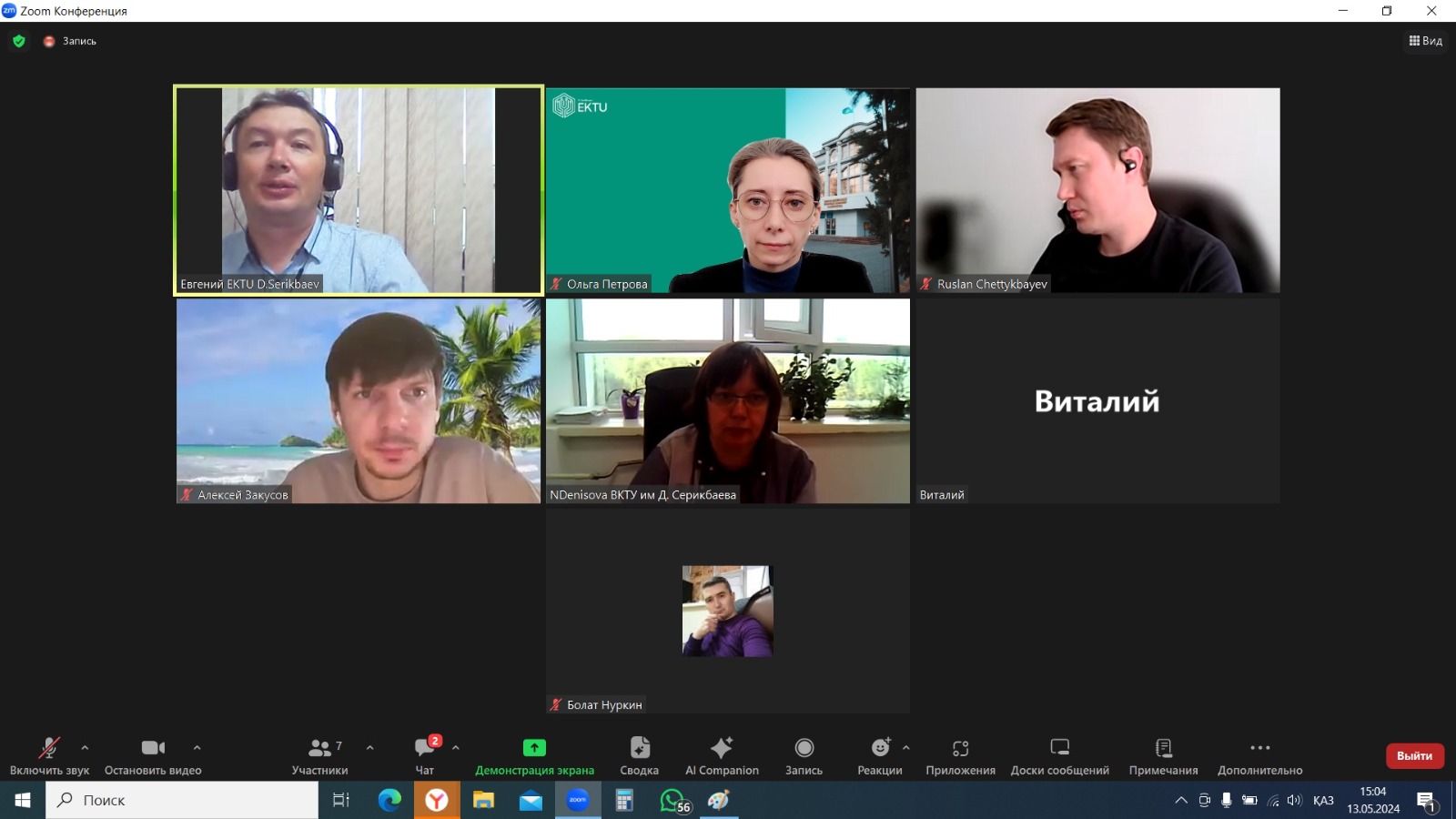Open the Чат chat panel

click(x=425, y=755)
